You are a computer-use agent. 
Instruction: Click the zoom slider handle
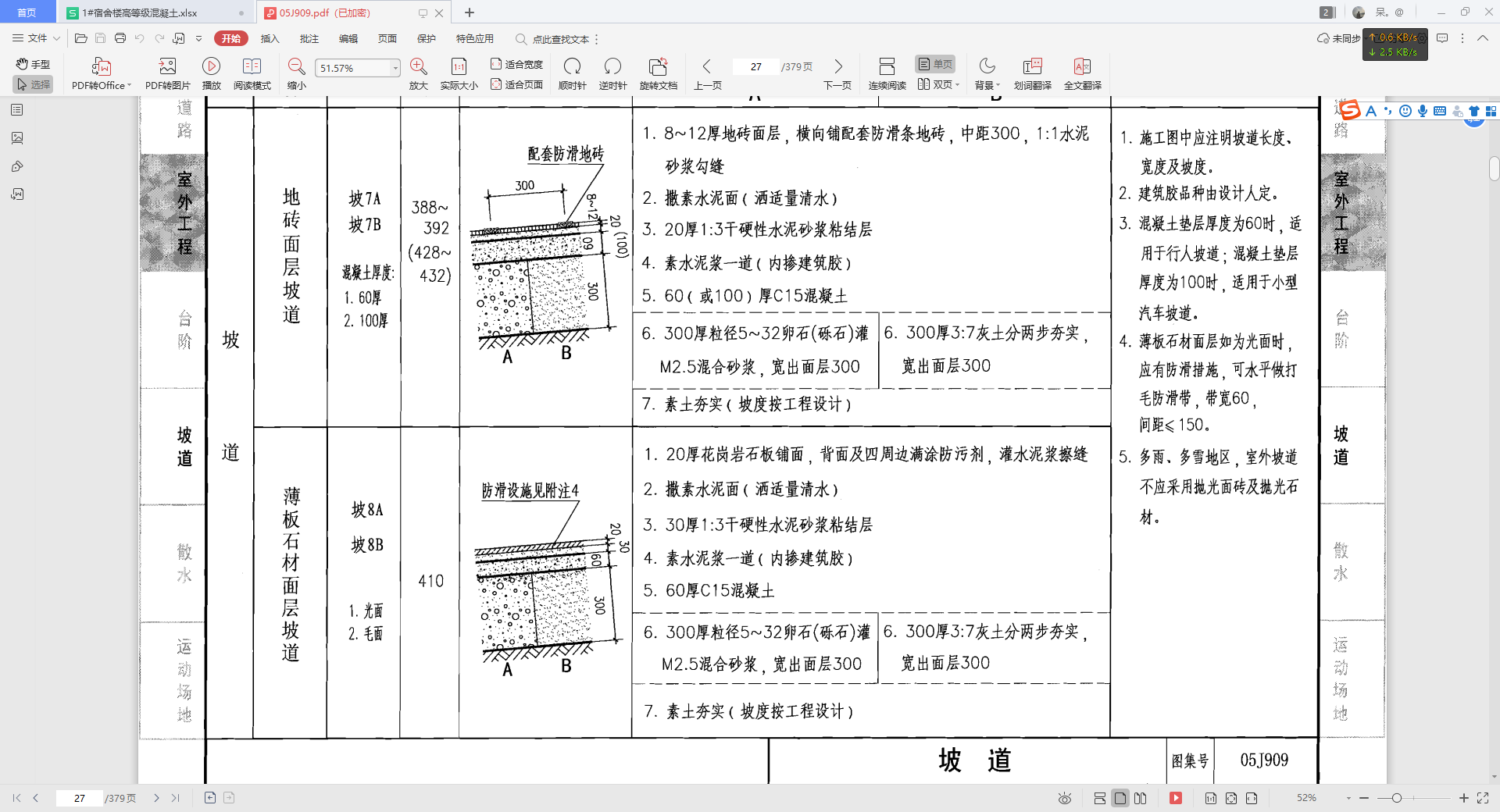point(1397,798)
